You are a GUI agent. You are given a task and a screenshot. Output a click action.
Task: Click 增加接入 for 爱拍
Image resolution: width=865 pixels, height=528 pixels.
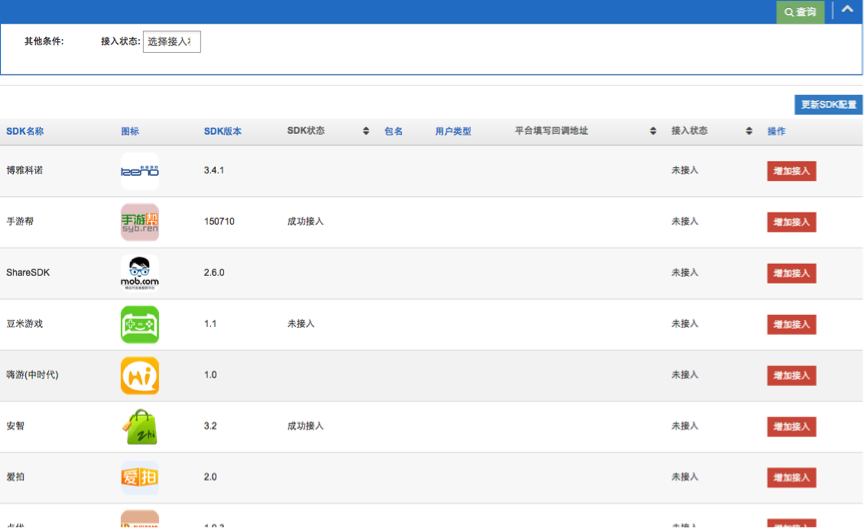[x=791, y=478]
